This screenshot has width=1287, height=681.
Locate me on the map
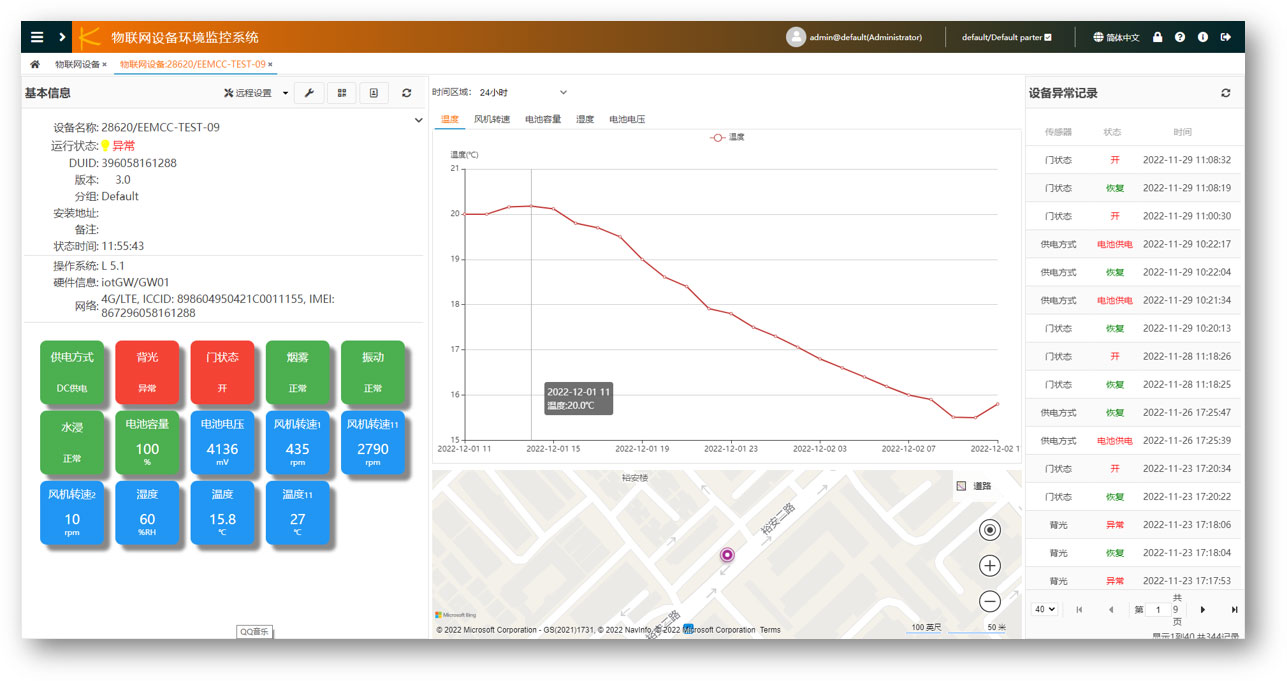point(989,531)
